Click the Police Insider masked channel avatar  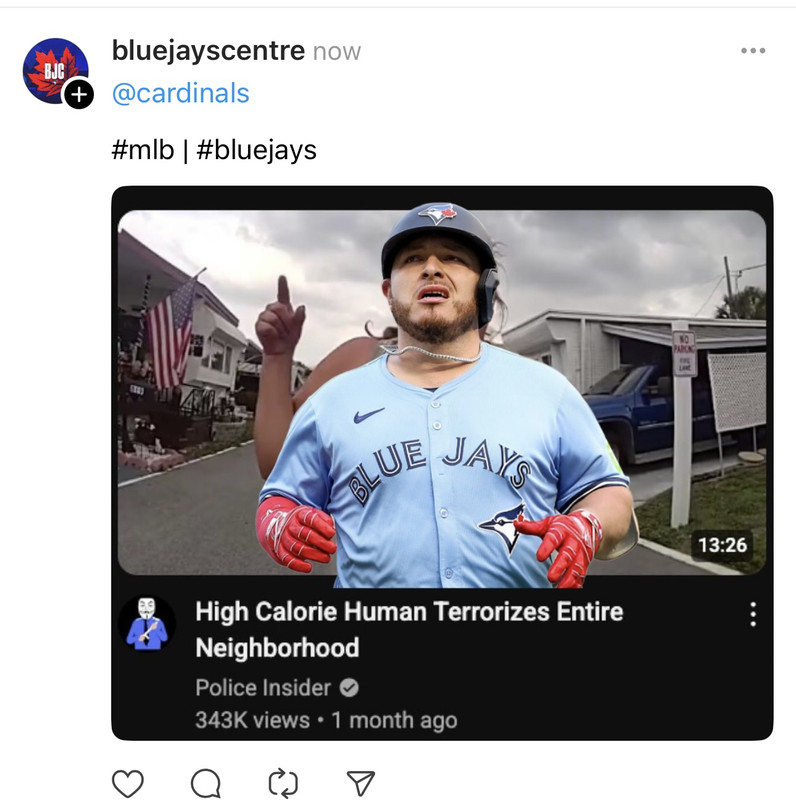[x=147, y=623]
